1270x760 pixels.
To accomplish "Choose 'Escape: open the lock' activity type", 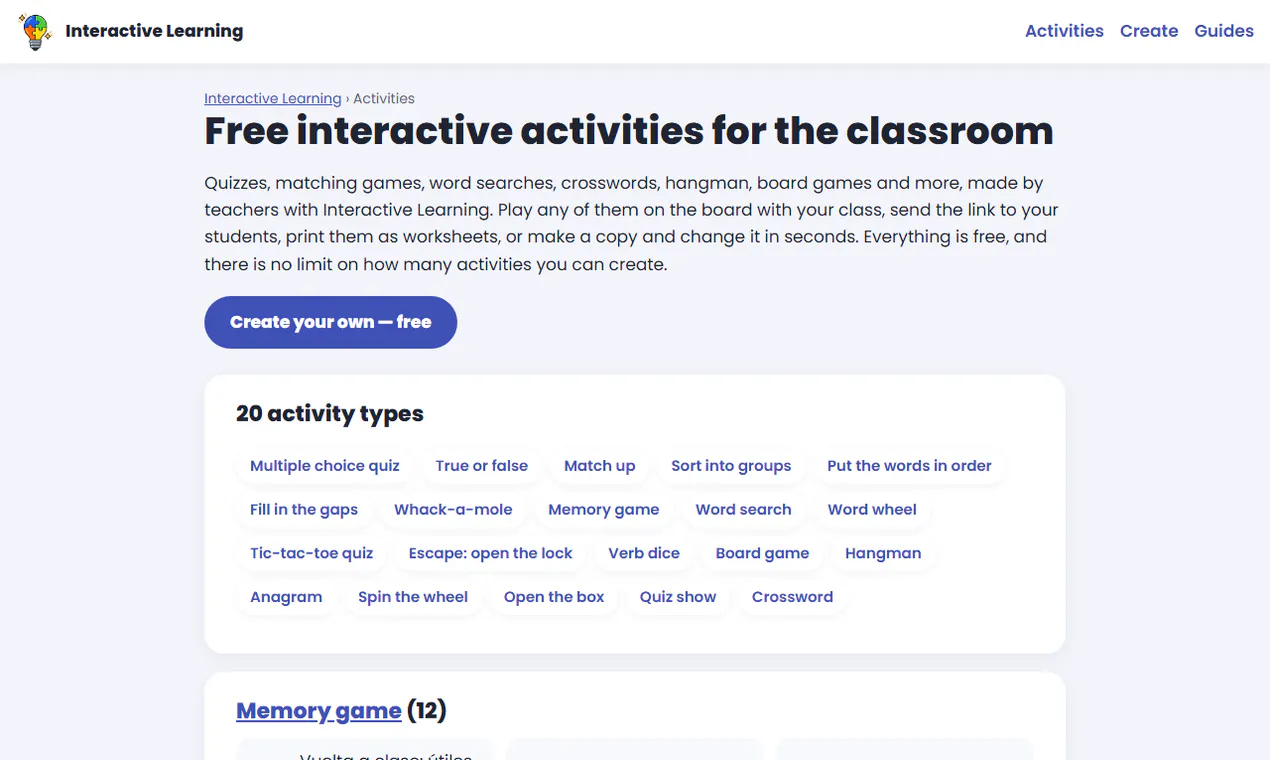I will click(x=491, y=553).
